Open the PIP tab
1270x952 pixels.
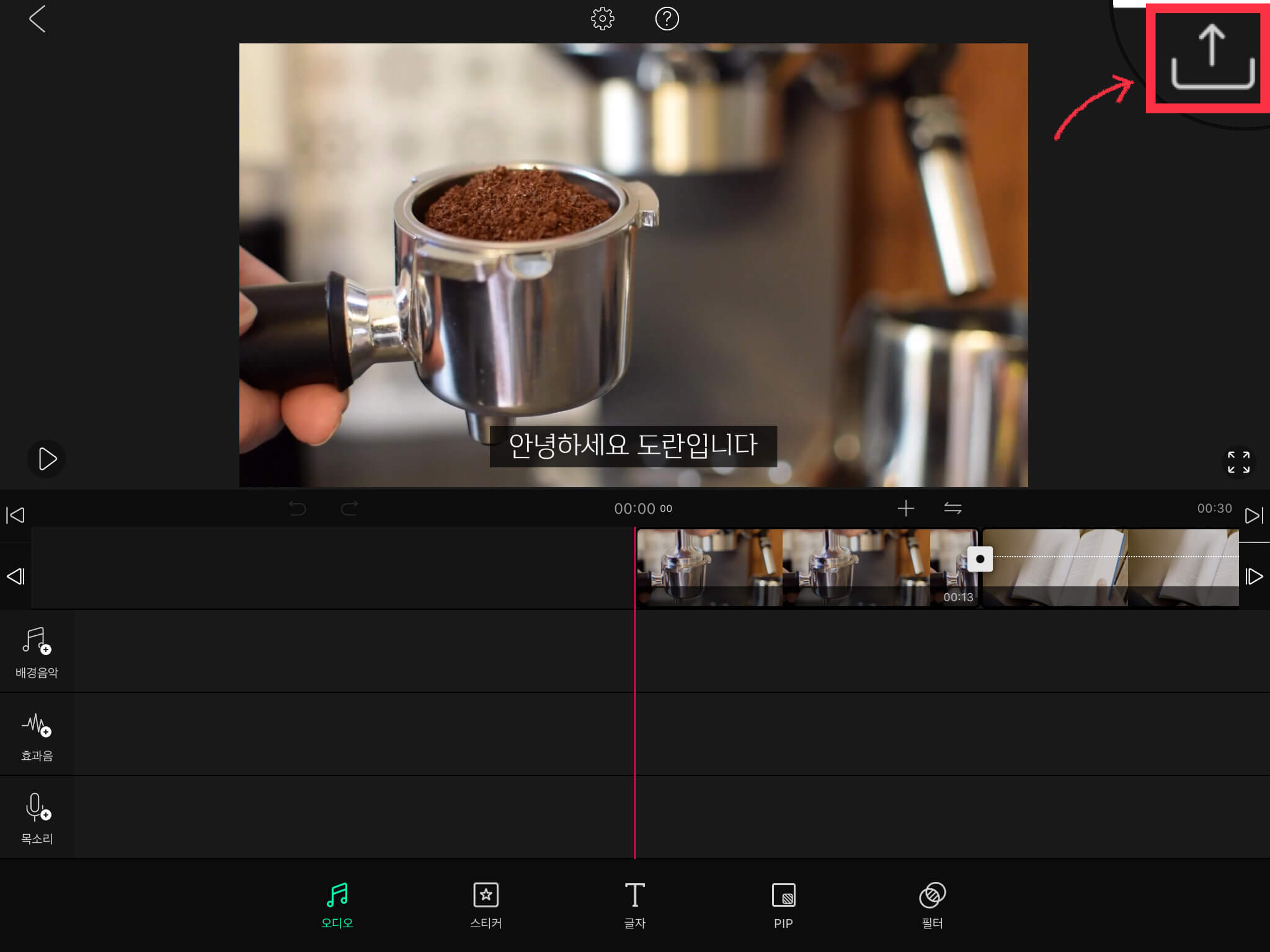pos(783,905)
